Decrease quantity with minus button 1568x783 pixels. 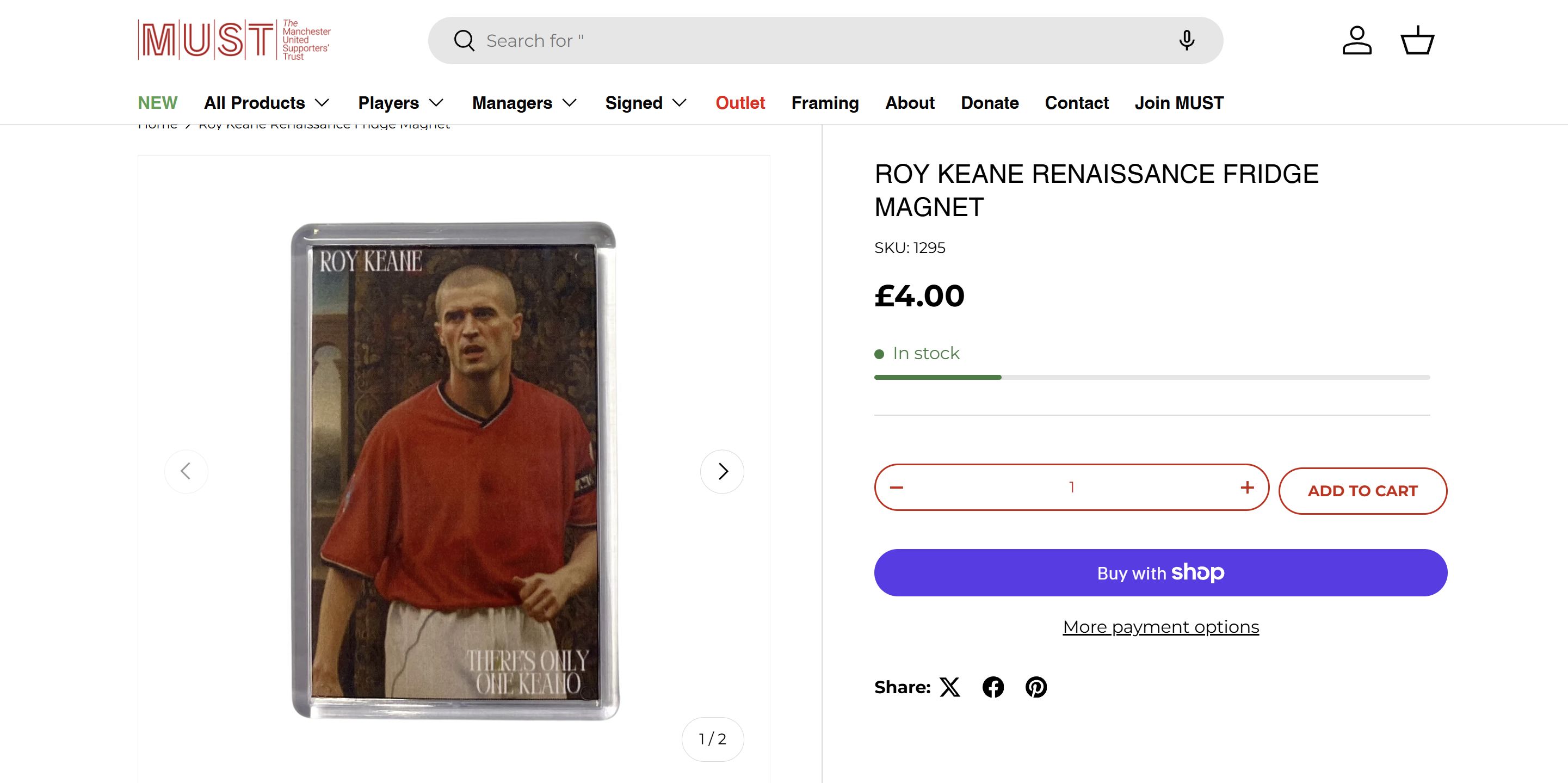tap(897, 487)
